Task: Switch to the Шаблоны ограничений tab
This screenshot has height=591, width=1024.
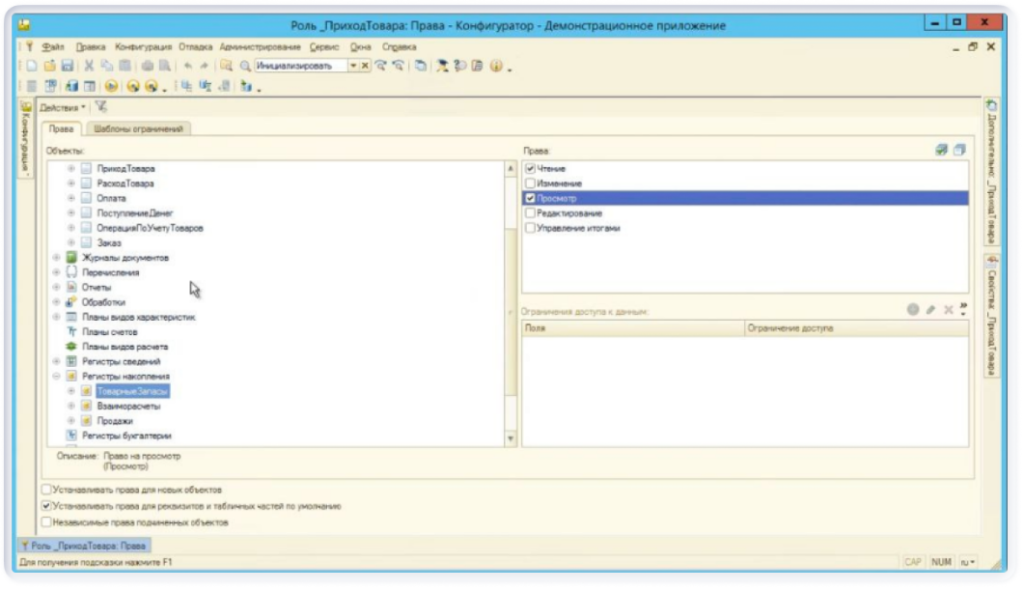Action: [139, 128]
